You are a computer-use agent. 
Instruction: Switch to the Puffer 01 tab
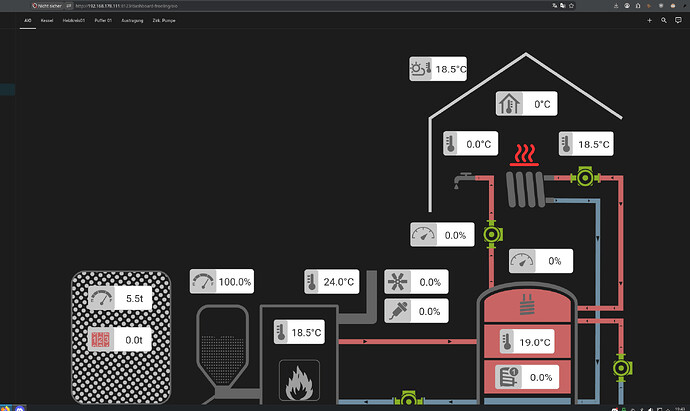pos(103,21)
